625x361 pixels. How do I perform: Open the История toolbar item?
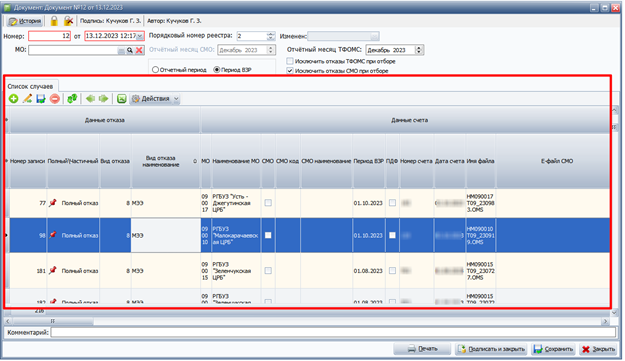(x=25, y=21)
